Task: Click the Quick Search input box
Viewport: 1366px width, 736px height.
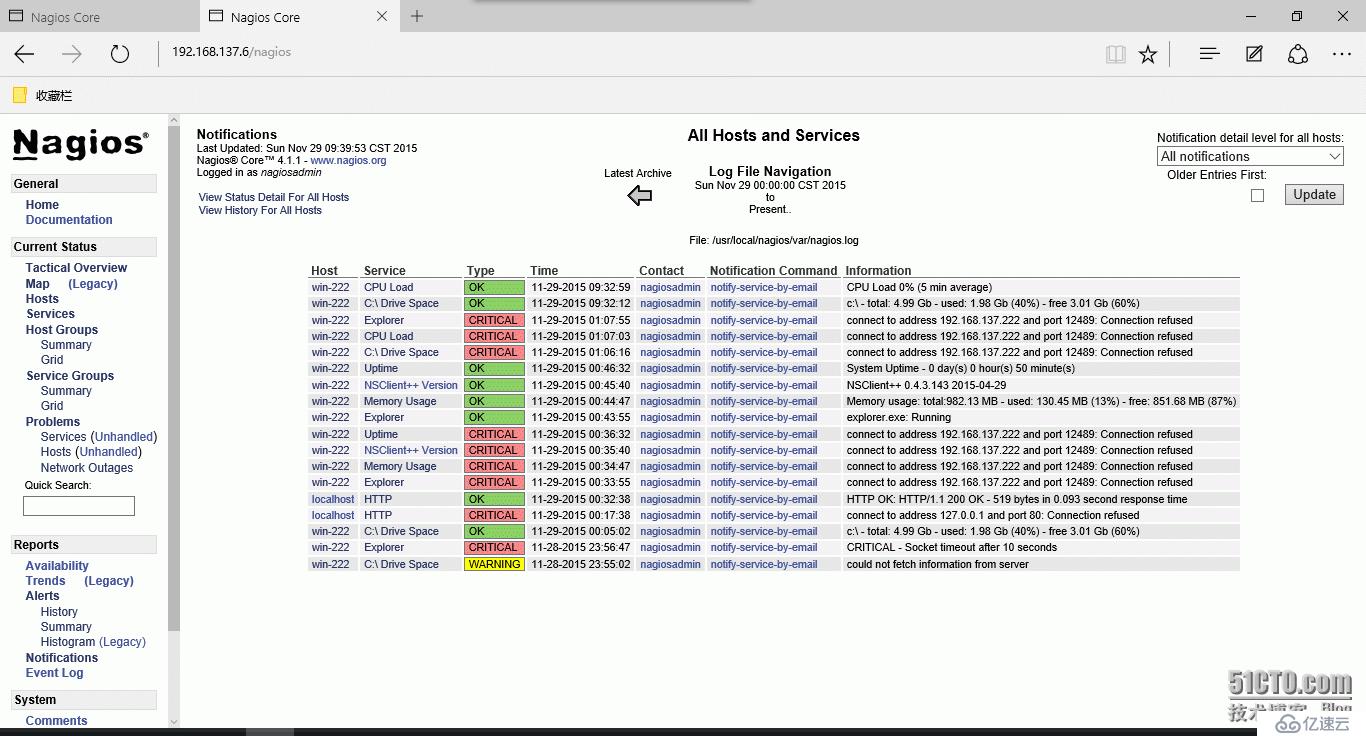Action: coord(79,506)
